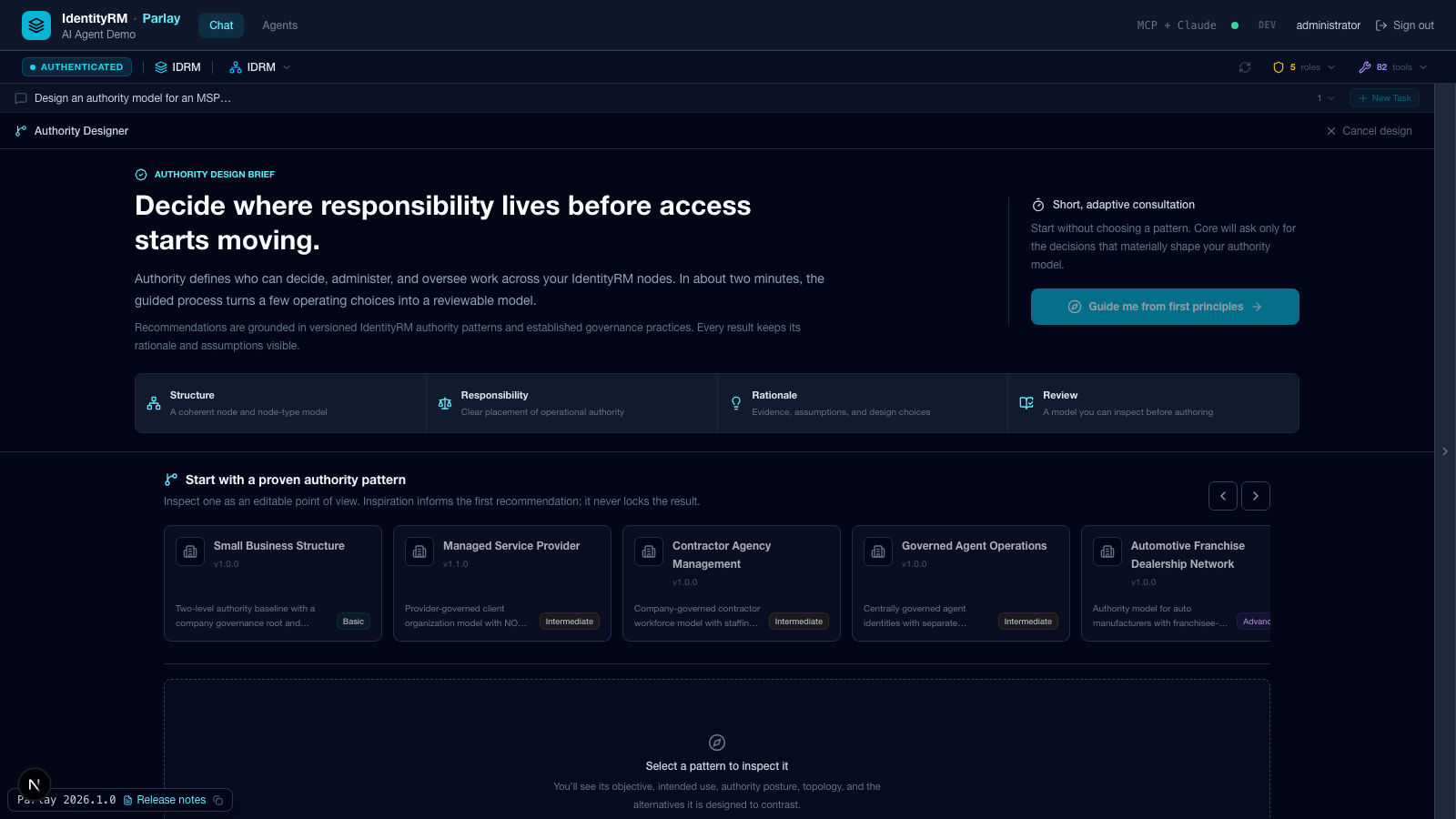Click the Small Business Structure building icon
Screen dimensions: 1456x819
point(190,551)
